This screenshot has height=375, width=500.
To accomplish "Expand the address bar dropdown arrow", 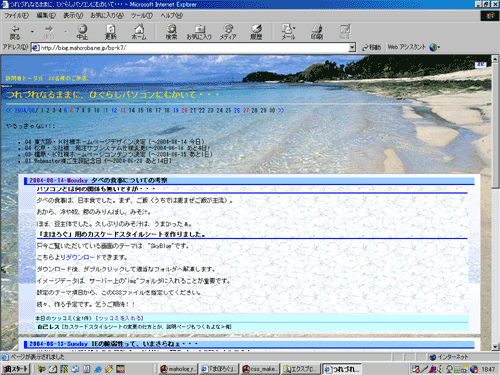I will click(x=352, y=48).
